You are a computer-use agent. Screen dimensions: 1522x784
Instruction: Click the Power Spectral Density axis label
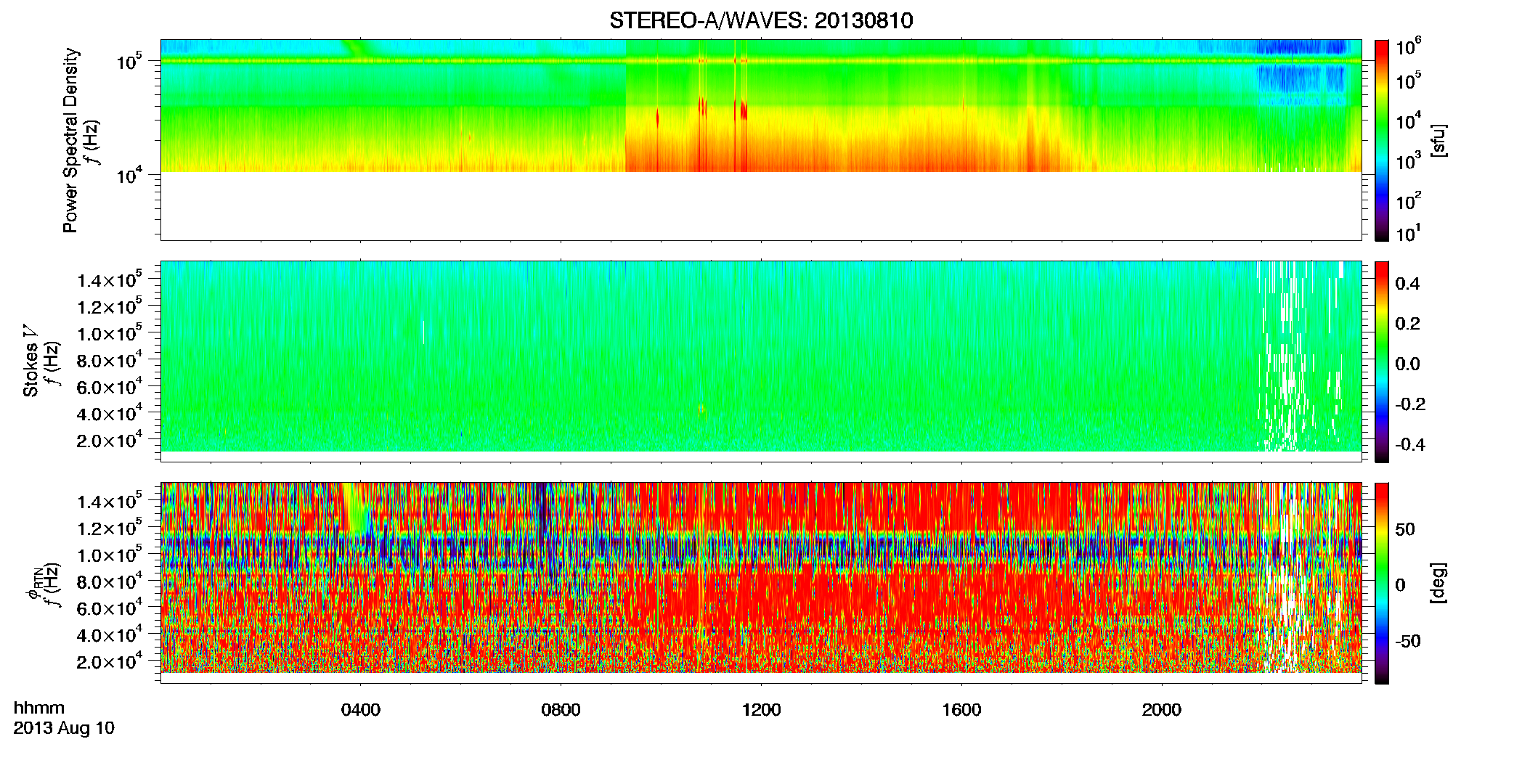pyautogui.click(x=70, y=140)
